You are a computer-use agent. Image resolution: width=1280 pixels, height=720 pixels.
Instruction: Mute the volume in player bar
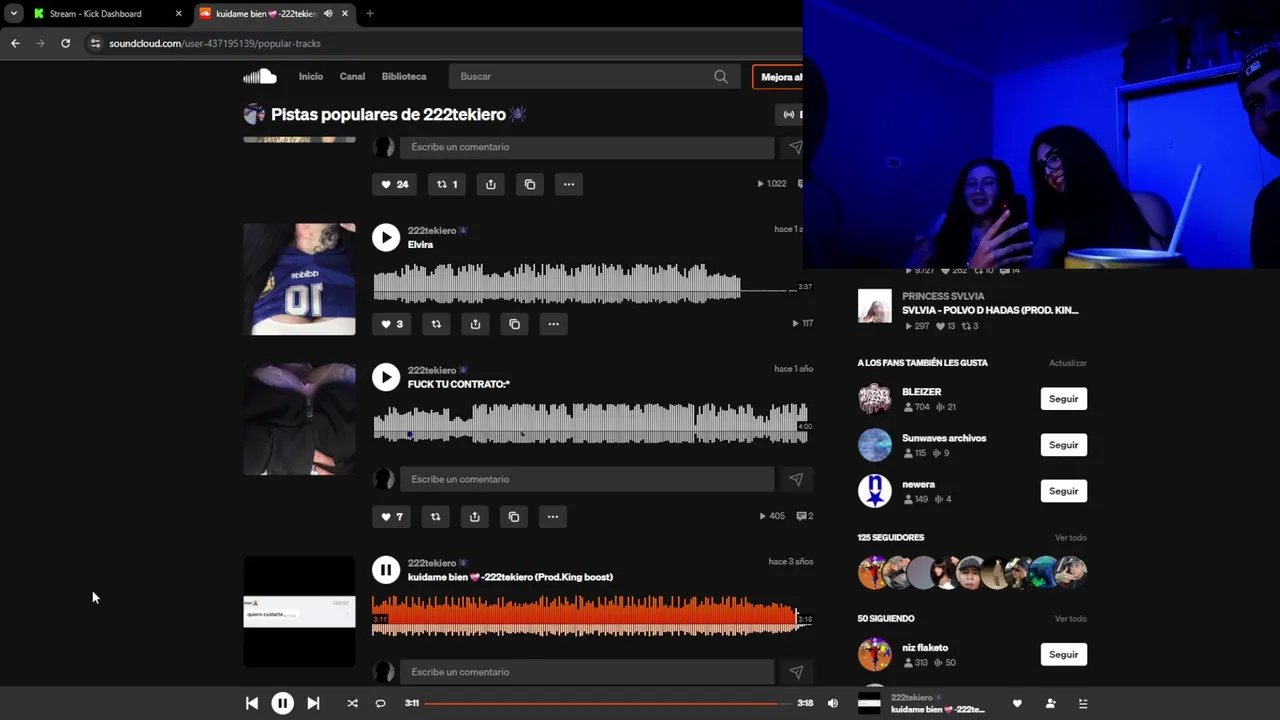click(x=833, y=703)
